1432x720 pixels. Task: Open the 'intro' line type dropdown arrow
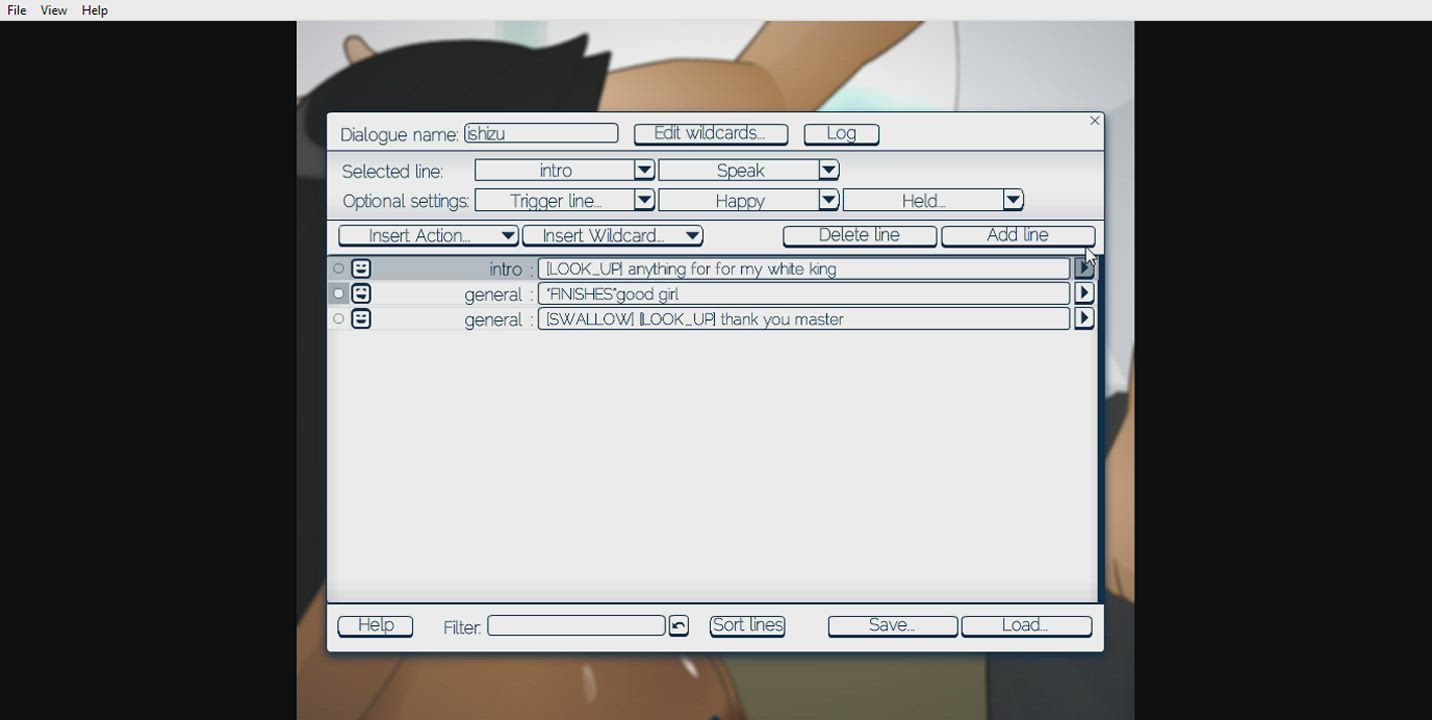[644, 171]
